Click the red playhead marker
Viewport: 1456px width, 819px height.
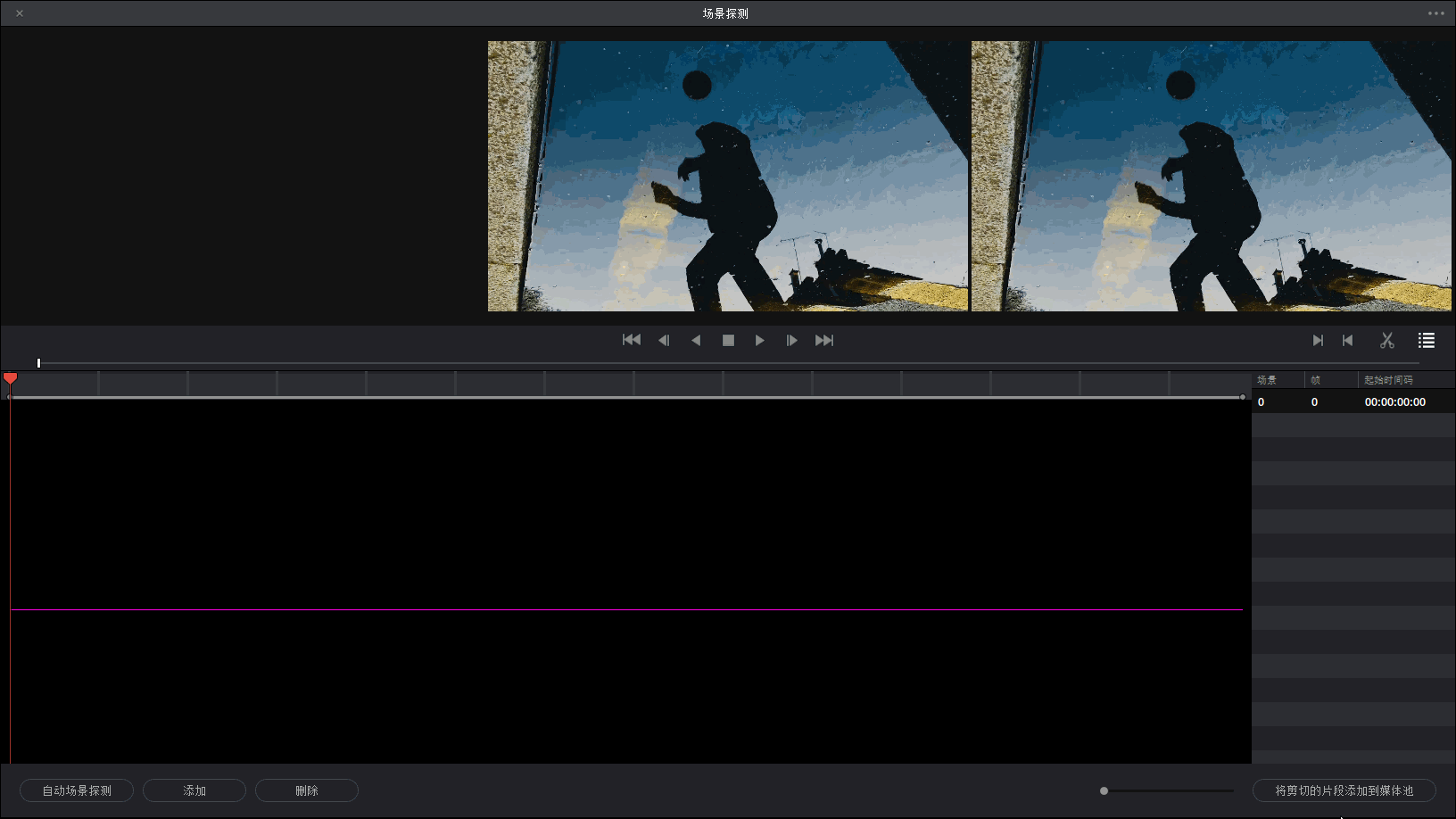pyautogui.click(x=11, y=379)
